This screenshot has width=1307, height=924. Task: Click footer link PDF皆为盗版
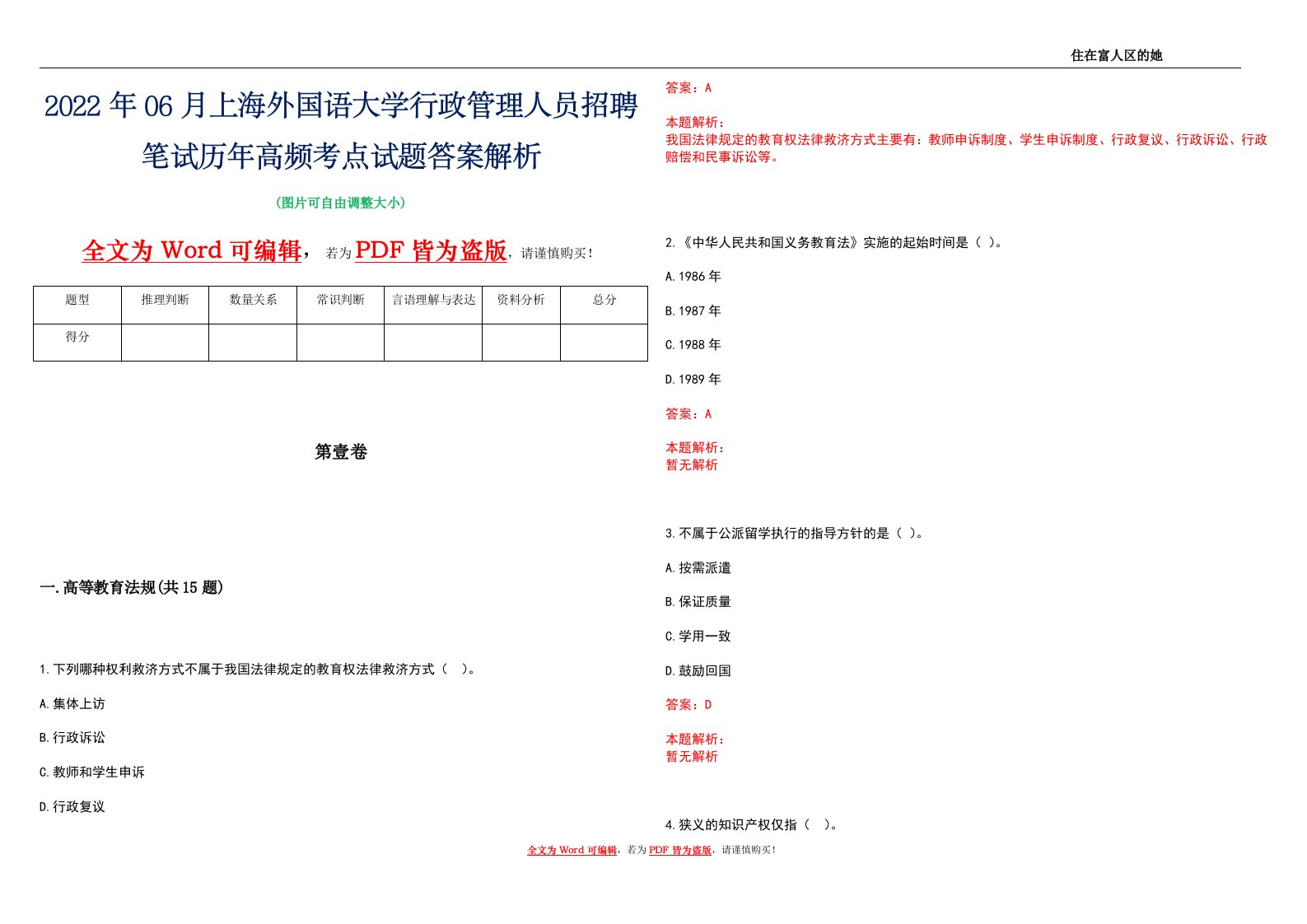[680, 850]
